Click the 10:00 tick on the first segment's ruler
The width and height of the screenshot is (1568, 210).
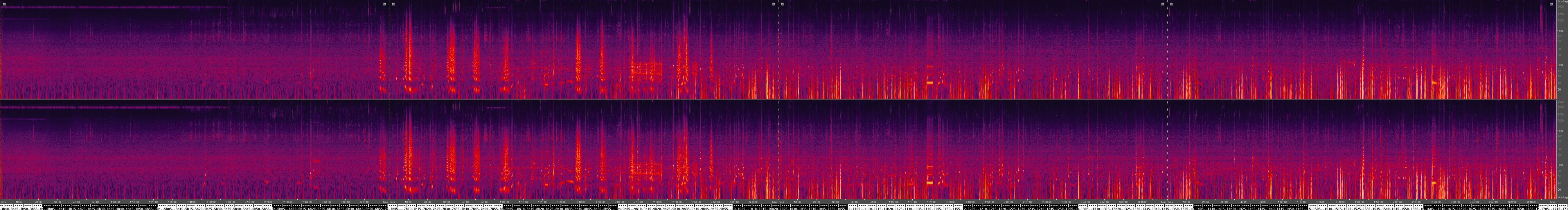(x=19, y=202)
